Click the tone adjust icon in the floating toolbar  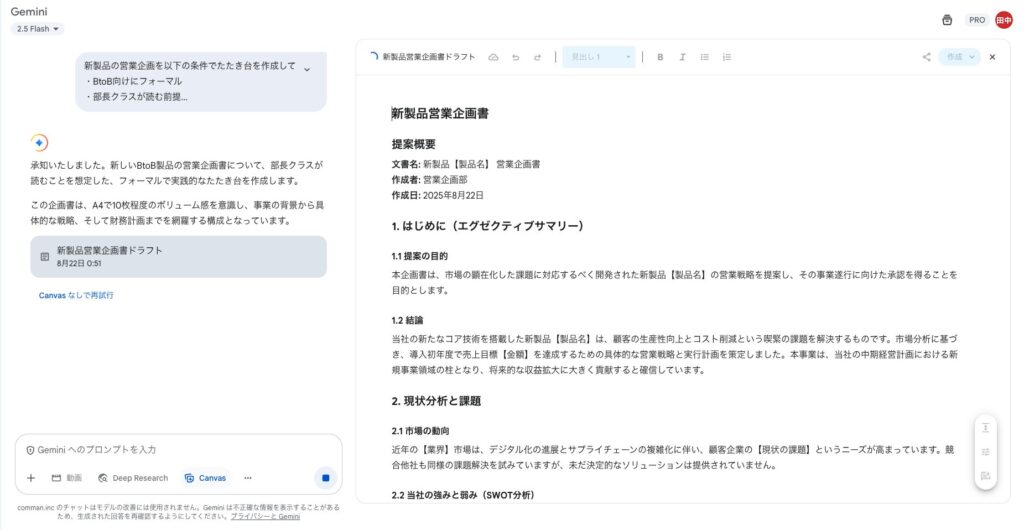pyautogui.click(x=985, y=452)
